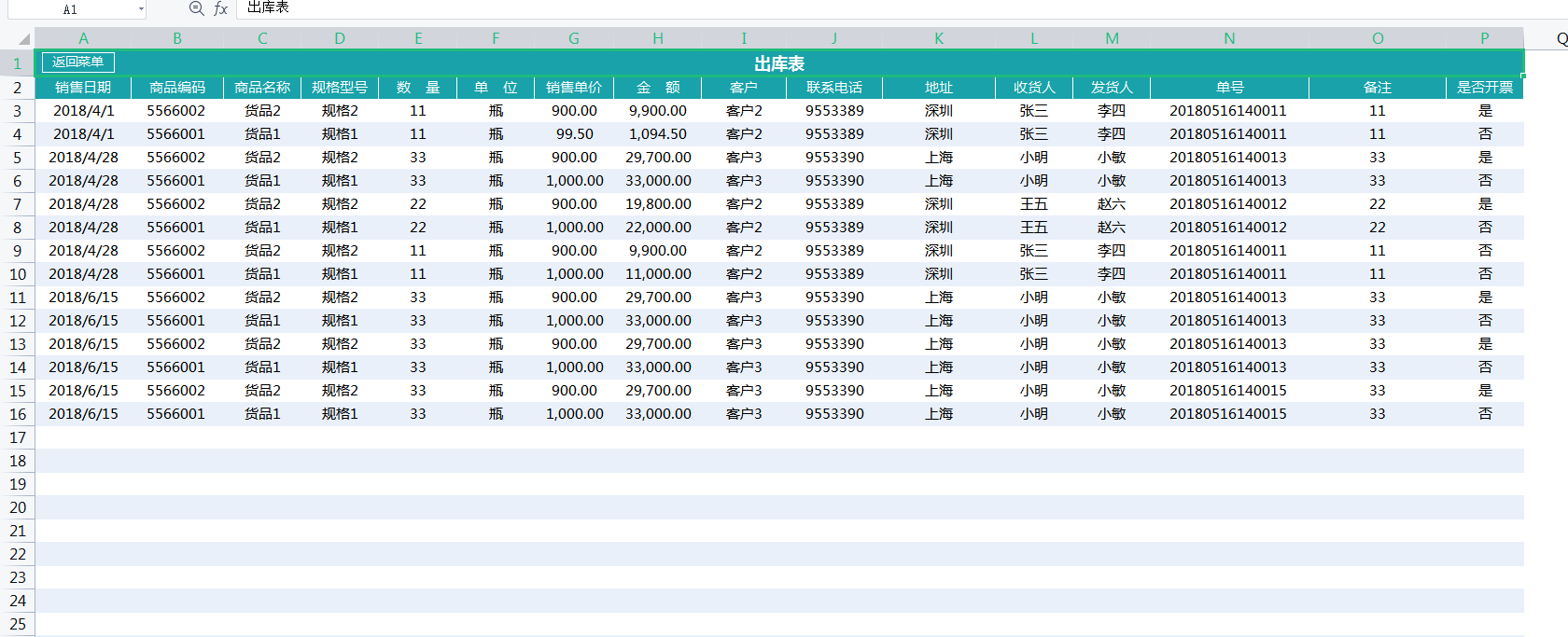
Task: Click 货品2 in row 3
Action: pos(262,110)
